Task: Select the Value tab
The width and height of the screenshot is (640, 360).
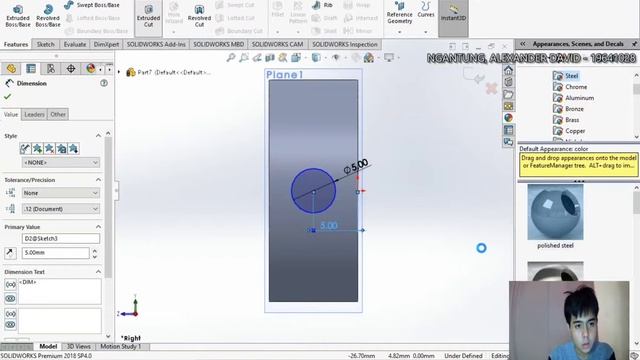Action: [x=11, y=114]
